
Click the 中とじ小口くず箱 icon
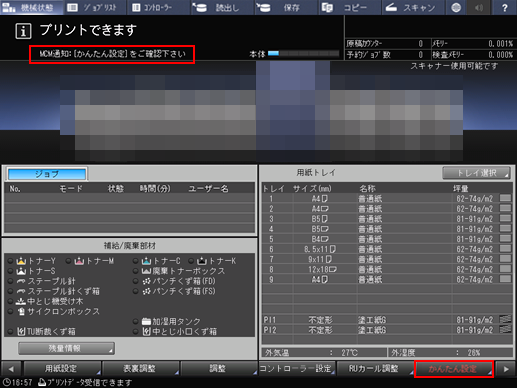(147, 331)
